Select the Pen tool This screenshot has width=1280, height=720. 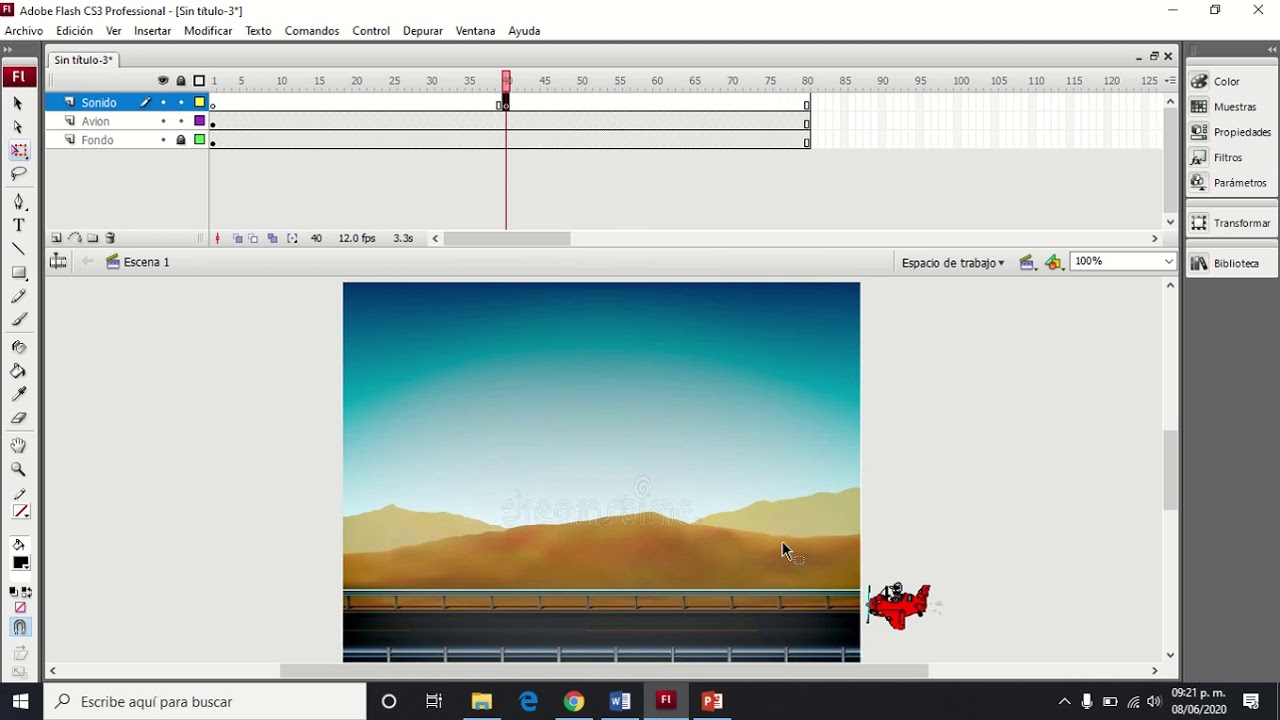pos(18,202)
